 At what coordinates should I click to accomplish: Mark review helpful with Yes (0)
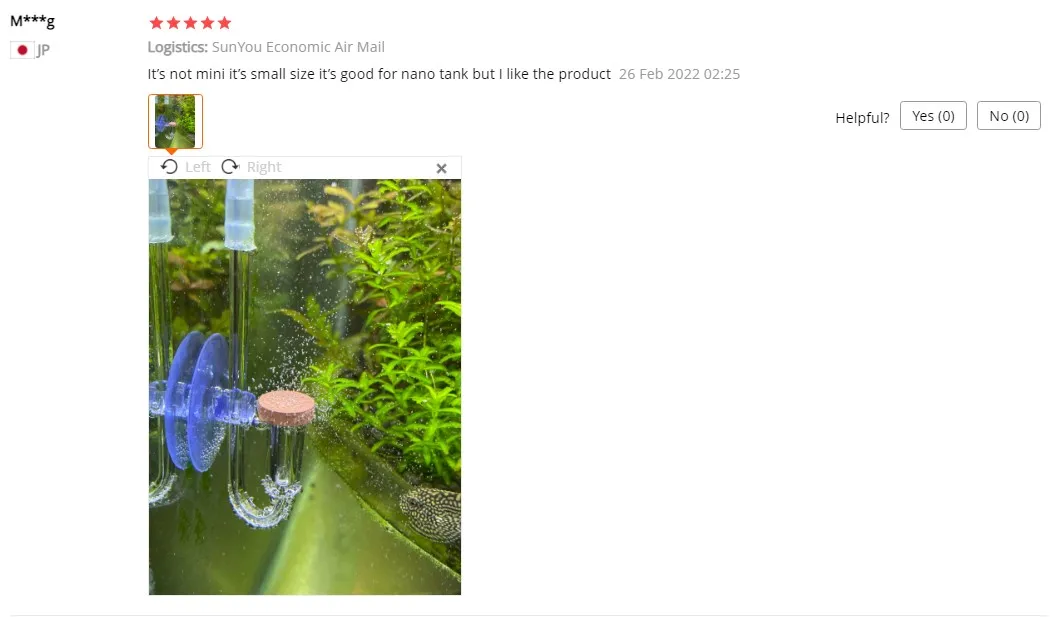[933, 115]
